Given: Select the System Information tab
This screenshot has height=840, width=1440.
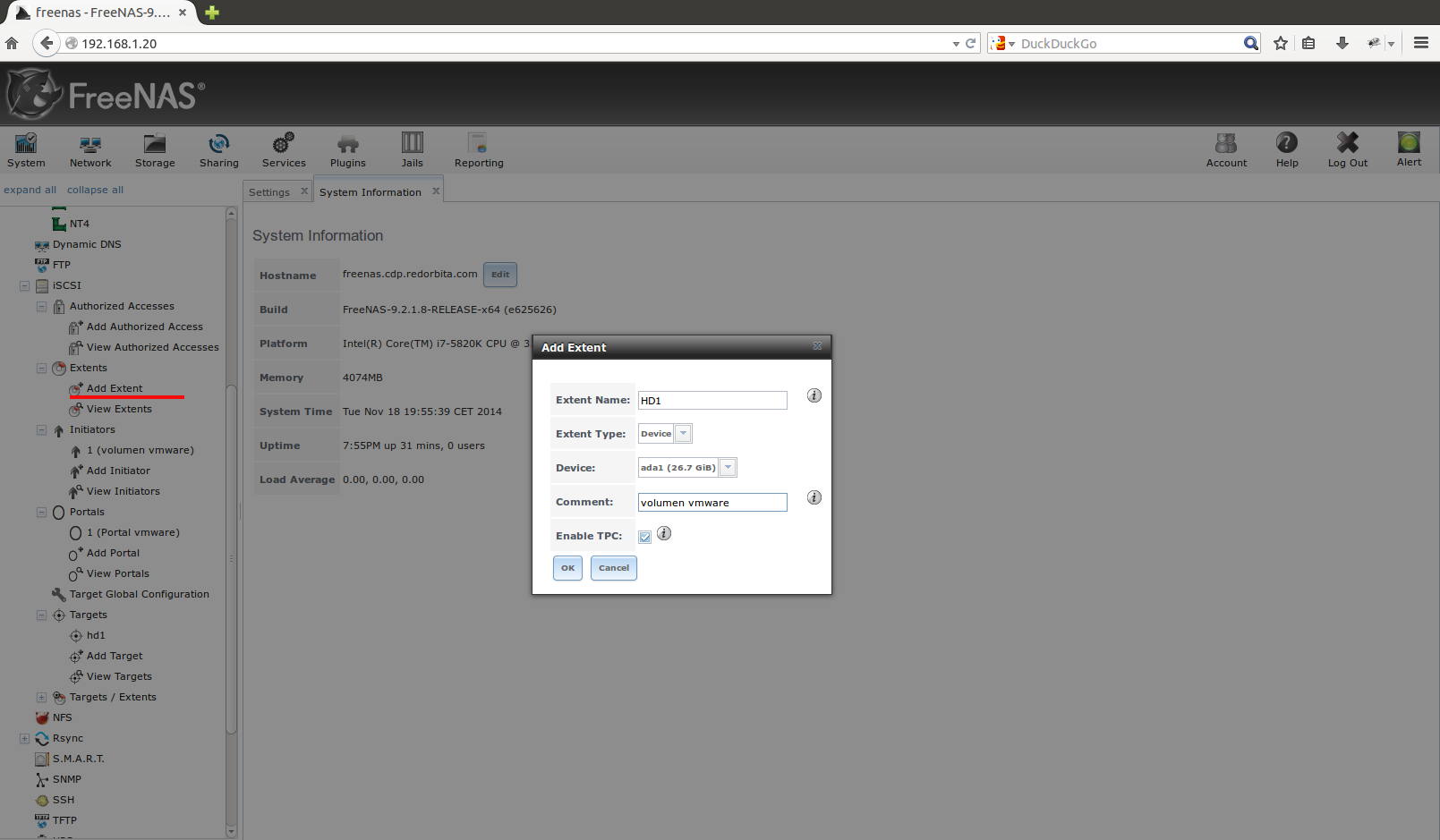Looking at the screenshot, I should click(x=370, y=192).
